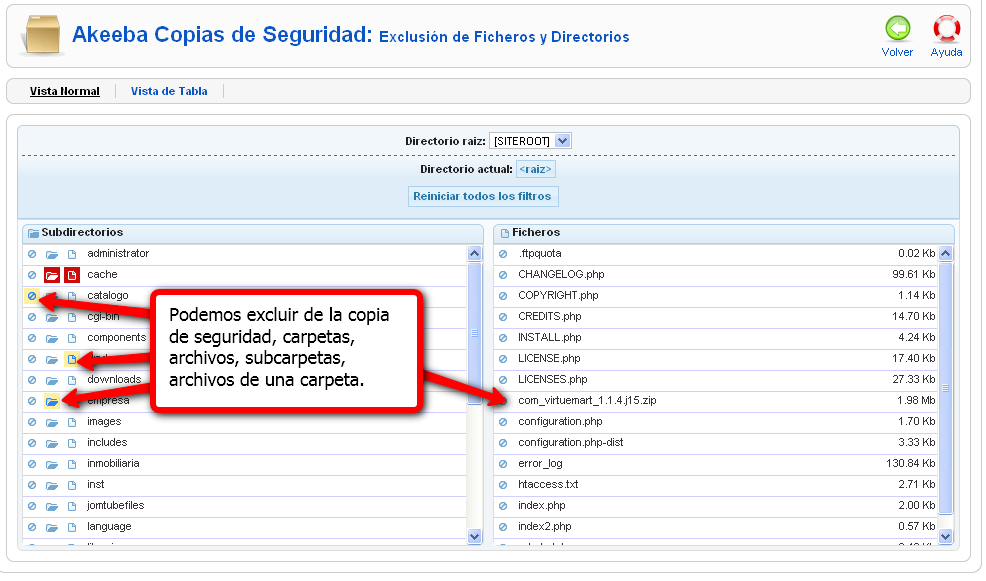986x581 pixels.
Task: Click skip-files icon for catalogo
Action: (72, 297)
